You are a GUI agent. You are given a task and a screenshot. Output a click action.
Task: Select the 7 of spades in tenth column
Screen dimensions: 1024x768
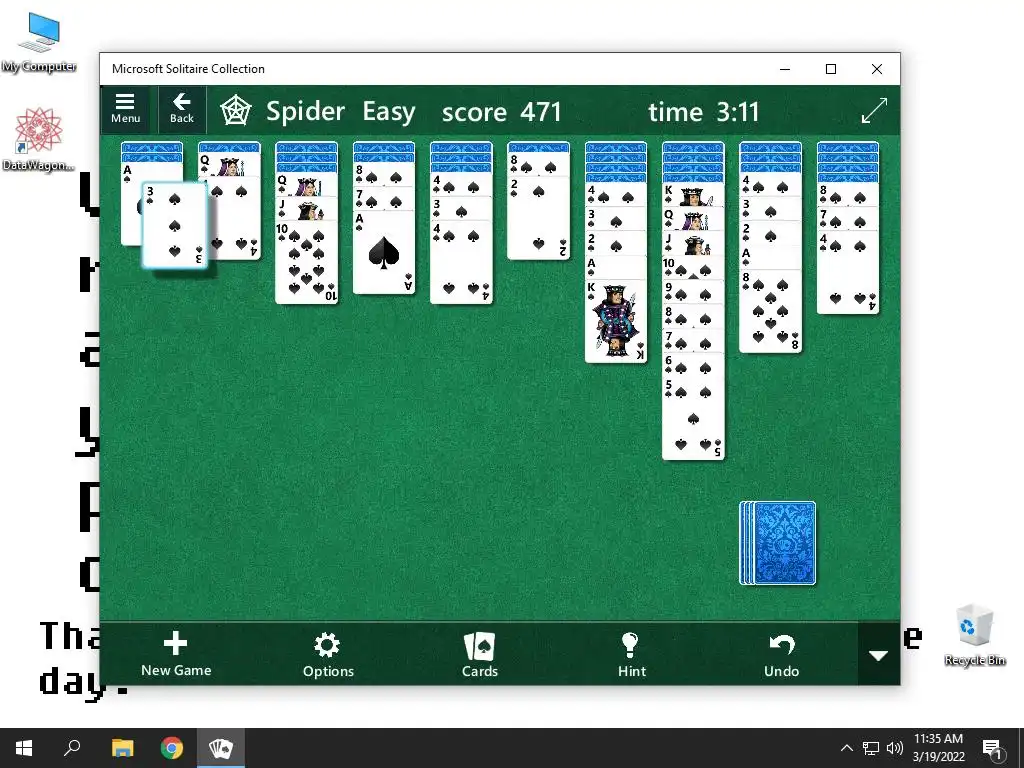click(848, 219)
